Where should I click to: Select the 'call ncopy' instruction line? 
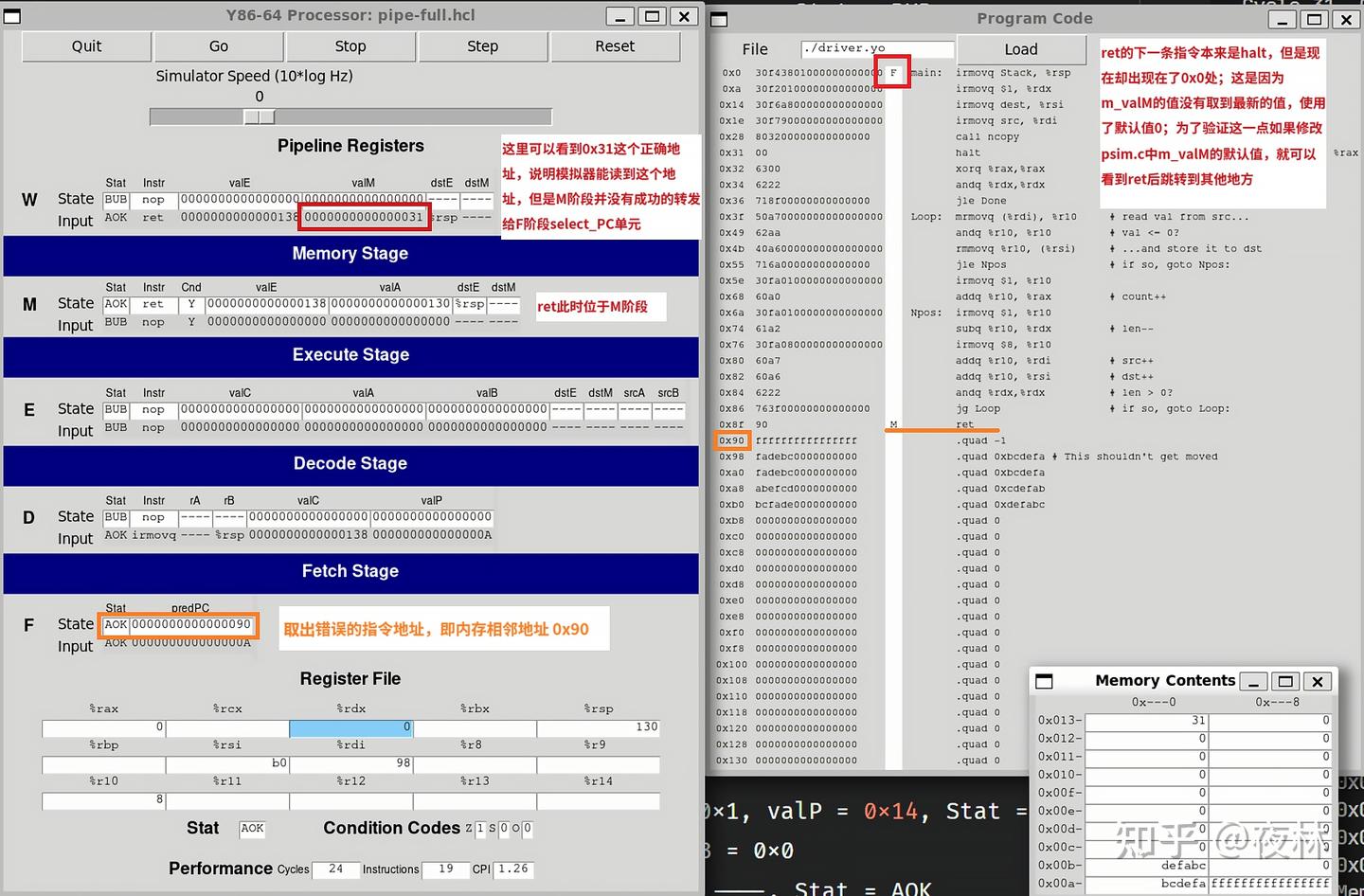(x=987, y=136)
